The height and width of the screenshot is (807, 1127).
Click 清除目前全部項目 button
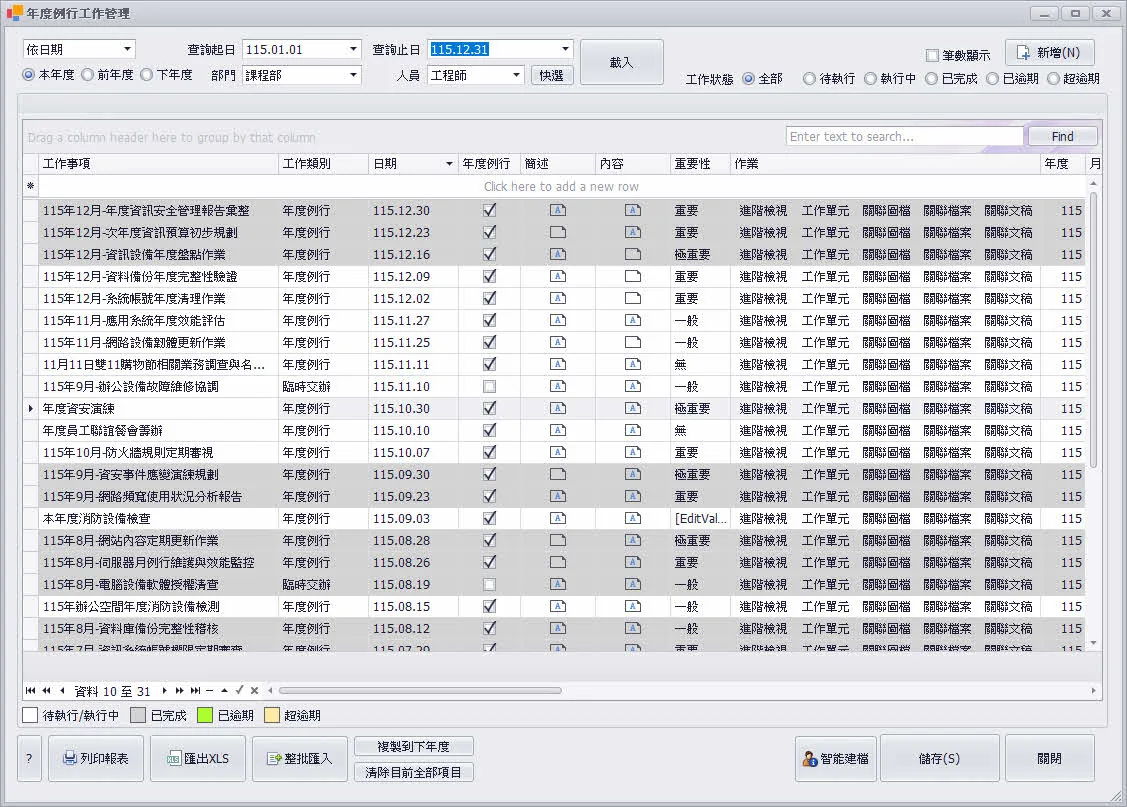click(x=414, y=773)
